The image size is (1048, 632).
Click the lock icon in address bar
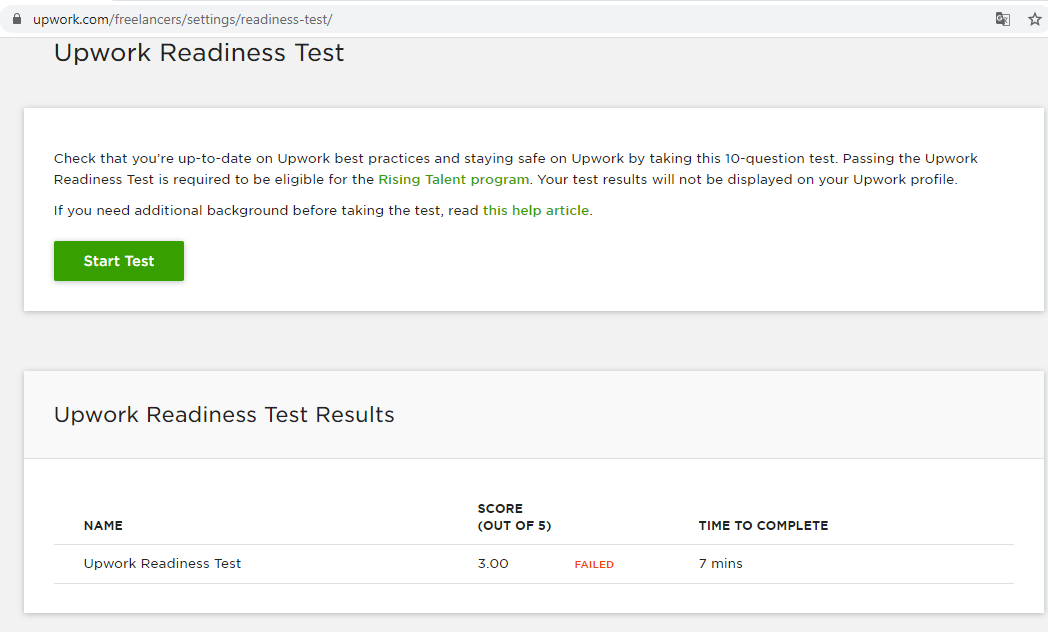tap(17, 19)
